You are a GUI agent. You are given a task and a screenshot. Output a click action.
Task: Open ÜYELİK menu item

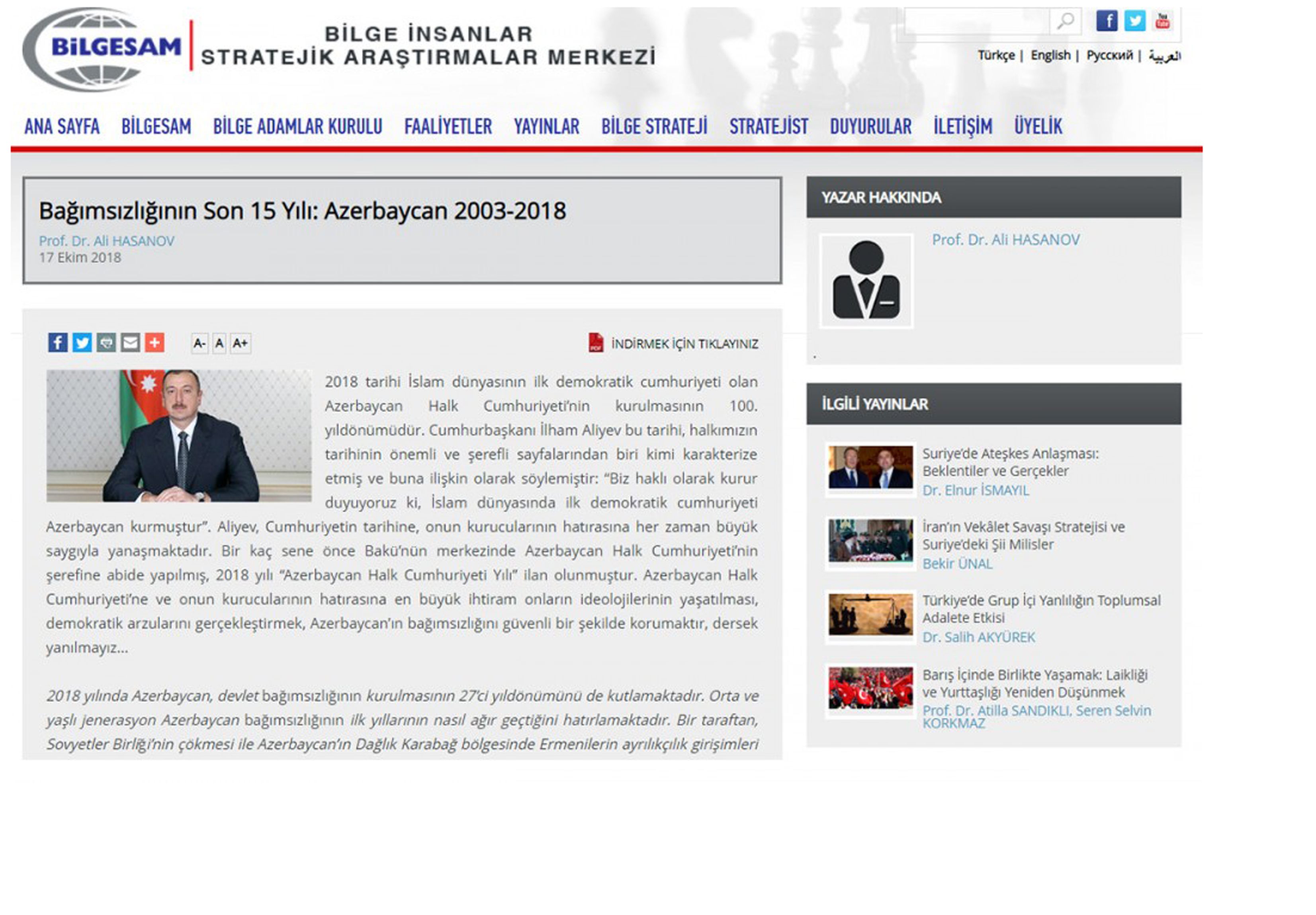[x=1038, y=126]
